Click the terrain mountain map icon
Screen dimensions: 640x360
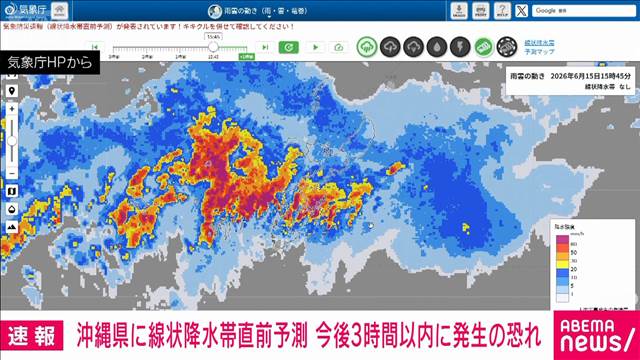[12, 227]
